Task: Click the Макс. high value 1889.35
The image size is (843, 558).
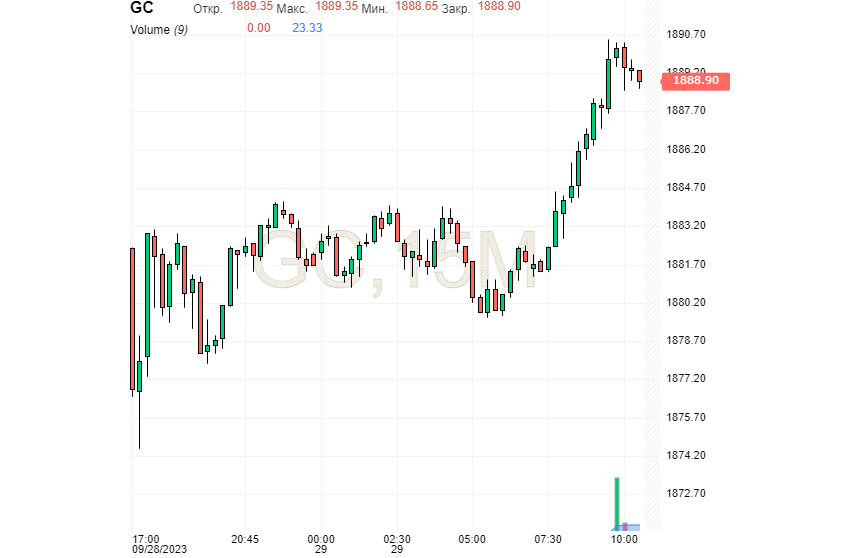Action: coord(336,6)
